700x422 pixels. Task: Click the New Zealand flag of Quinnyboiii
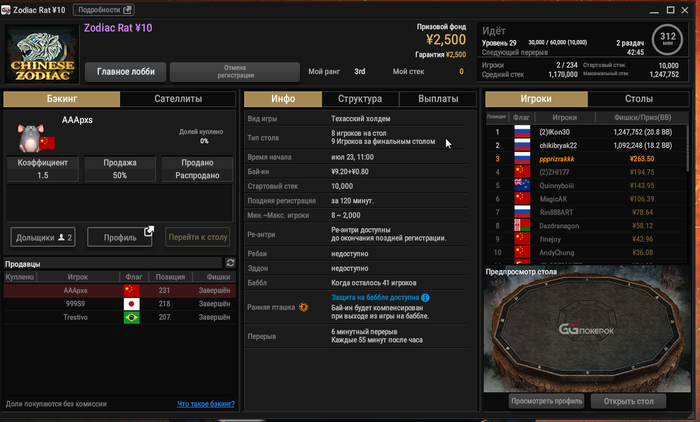tap(522, 185)
